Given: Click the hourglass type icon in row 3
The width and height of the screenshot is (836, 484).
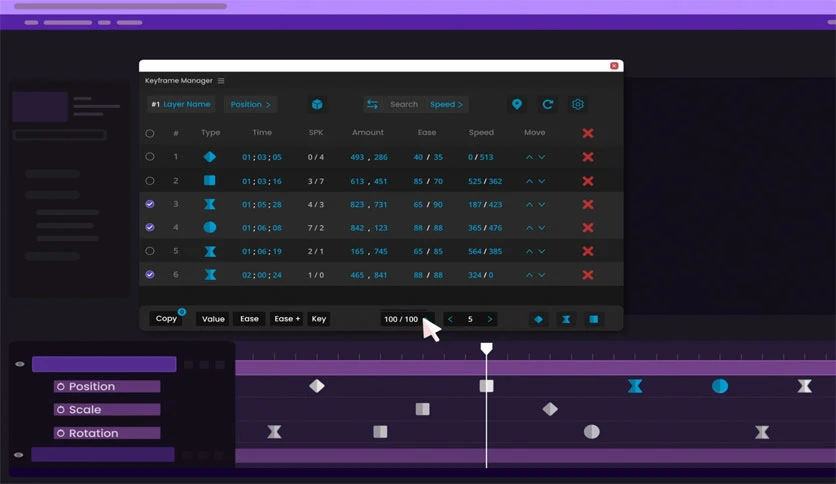Looking at the screenshot, I should pyautogui.click(x=210, y=204).
